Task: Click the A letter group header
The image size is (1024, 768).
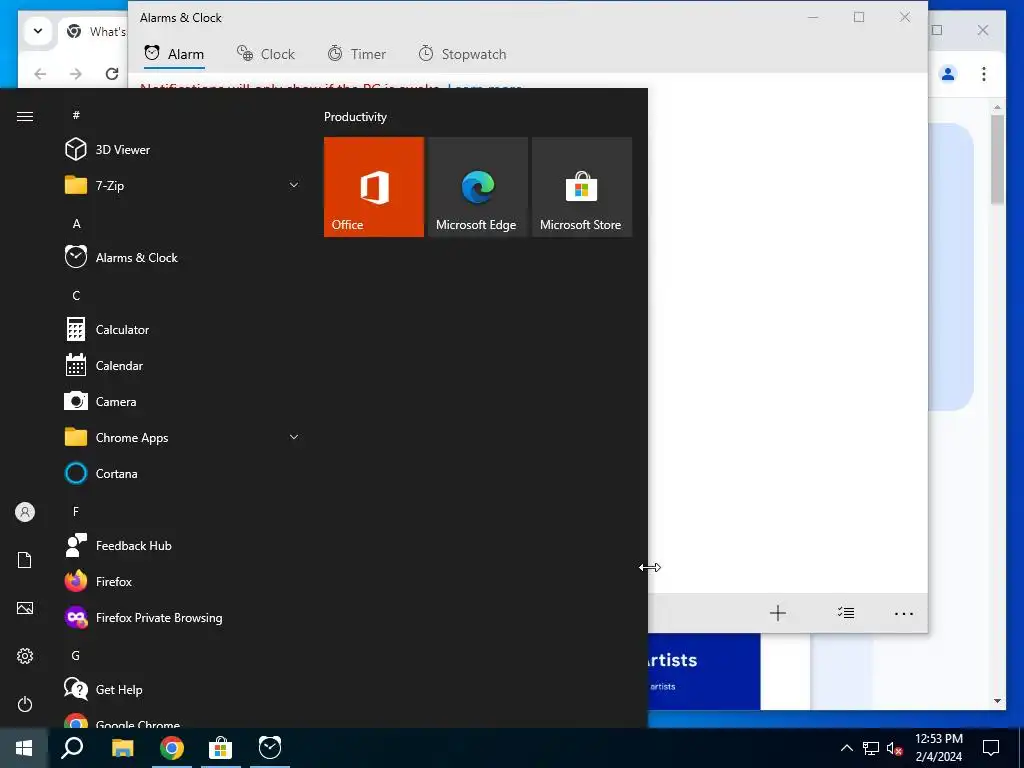Action: (x=76, y=223)
